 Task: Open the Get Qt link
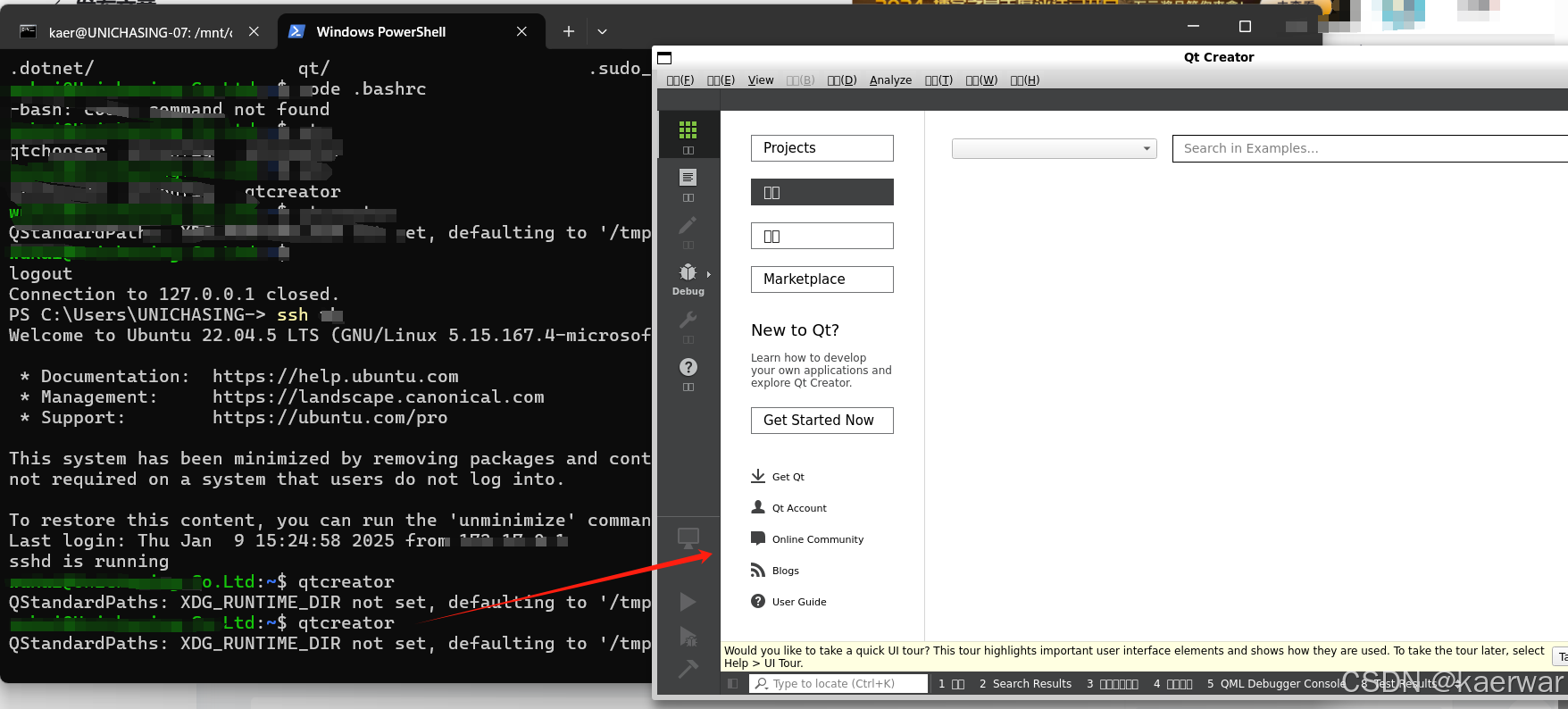click(x=788, y=477)
